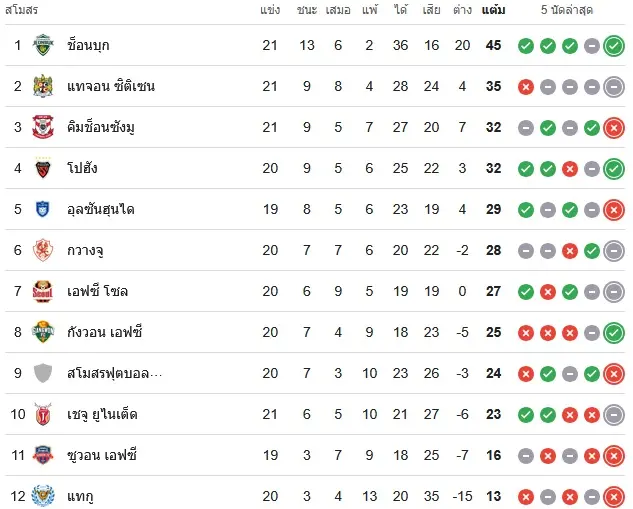Click the โปฮัง club crest
Image resolution: width=633 pixels, height=509 pixels.
pyautogui.click(x=43, y=168)
